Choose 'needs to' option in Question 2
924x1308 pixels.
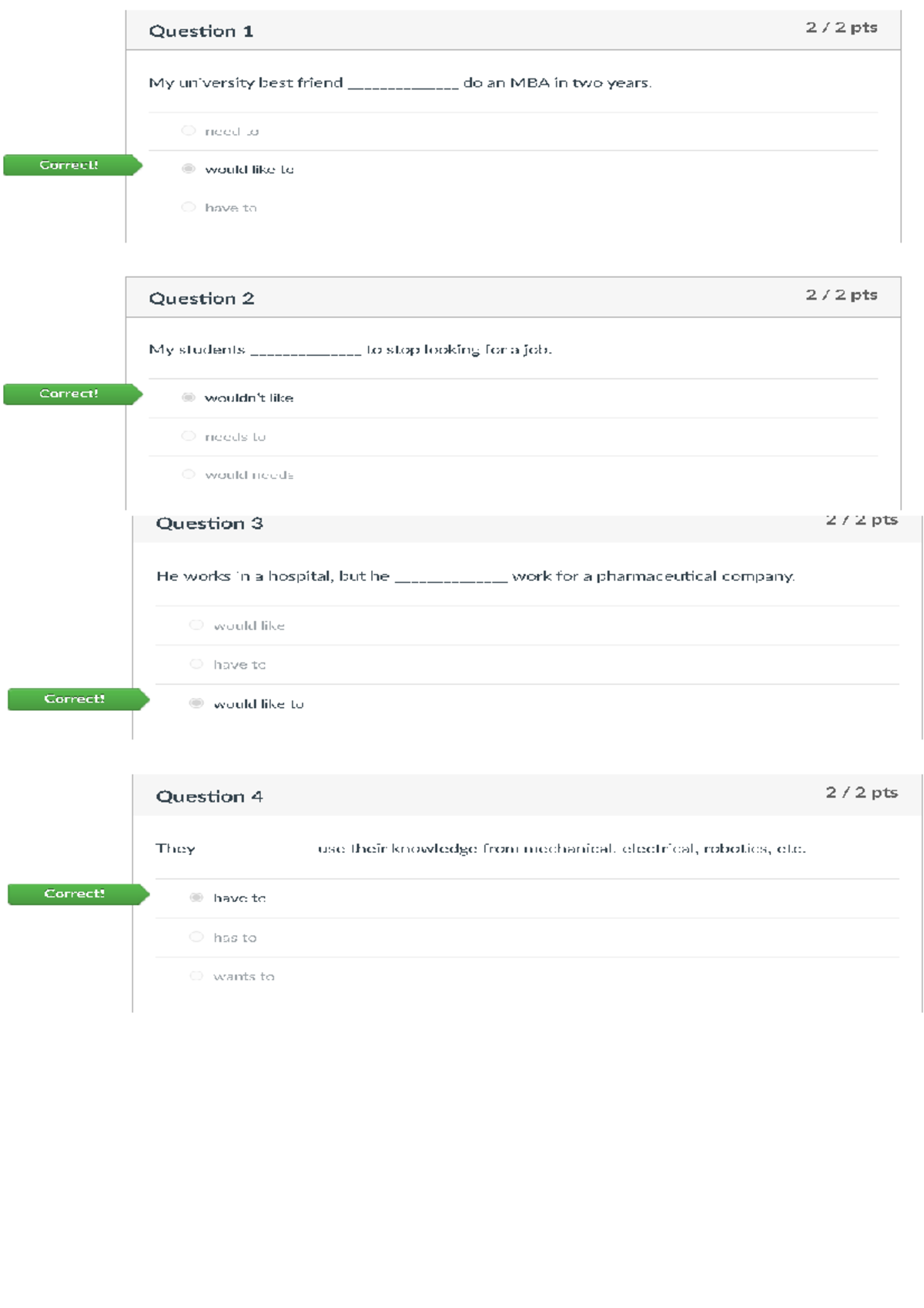point(189,436)
